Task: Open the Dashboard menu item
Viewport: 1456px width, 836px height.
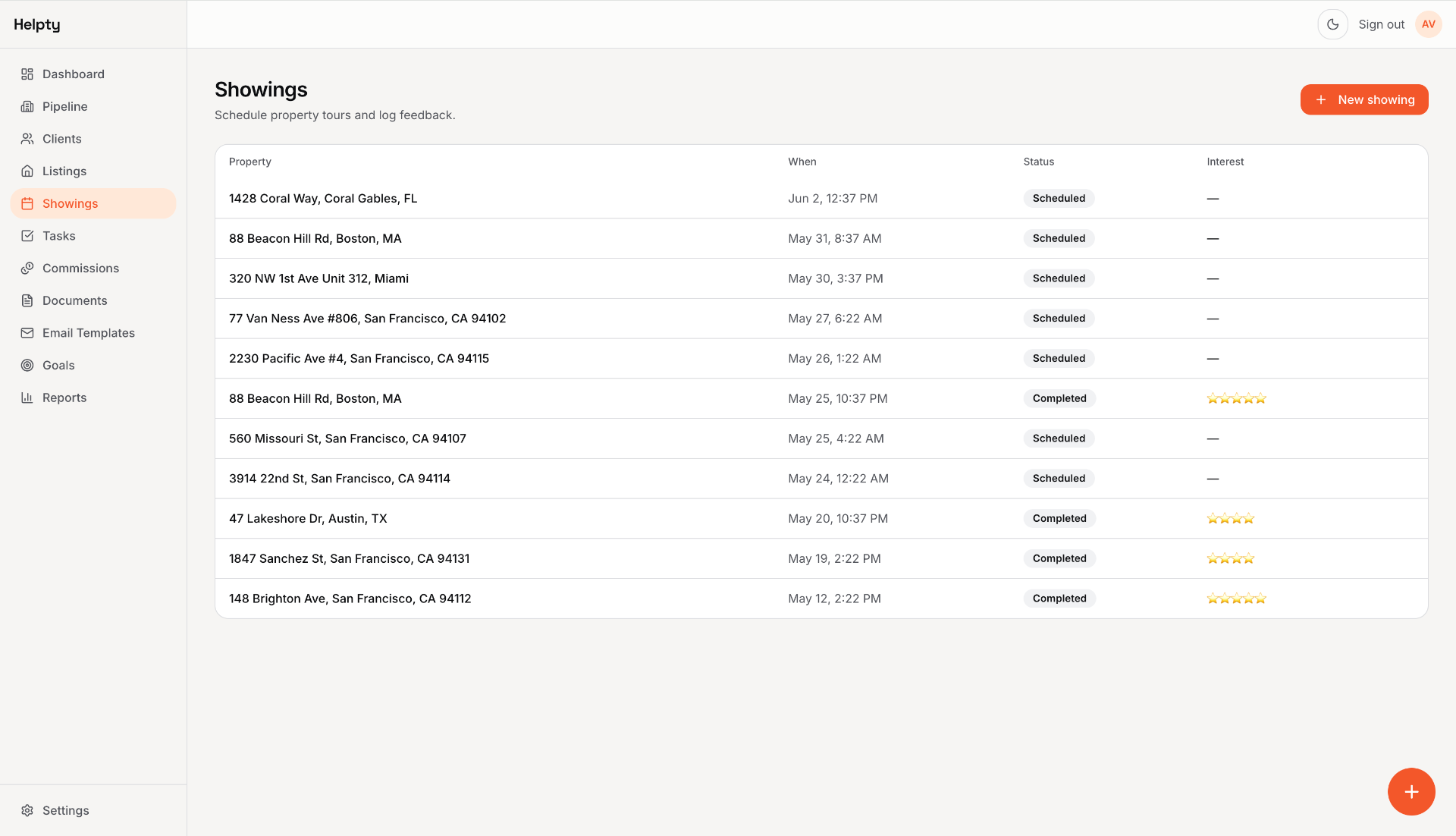Action: click(x=93, y=74)
